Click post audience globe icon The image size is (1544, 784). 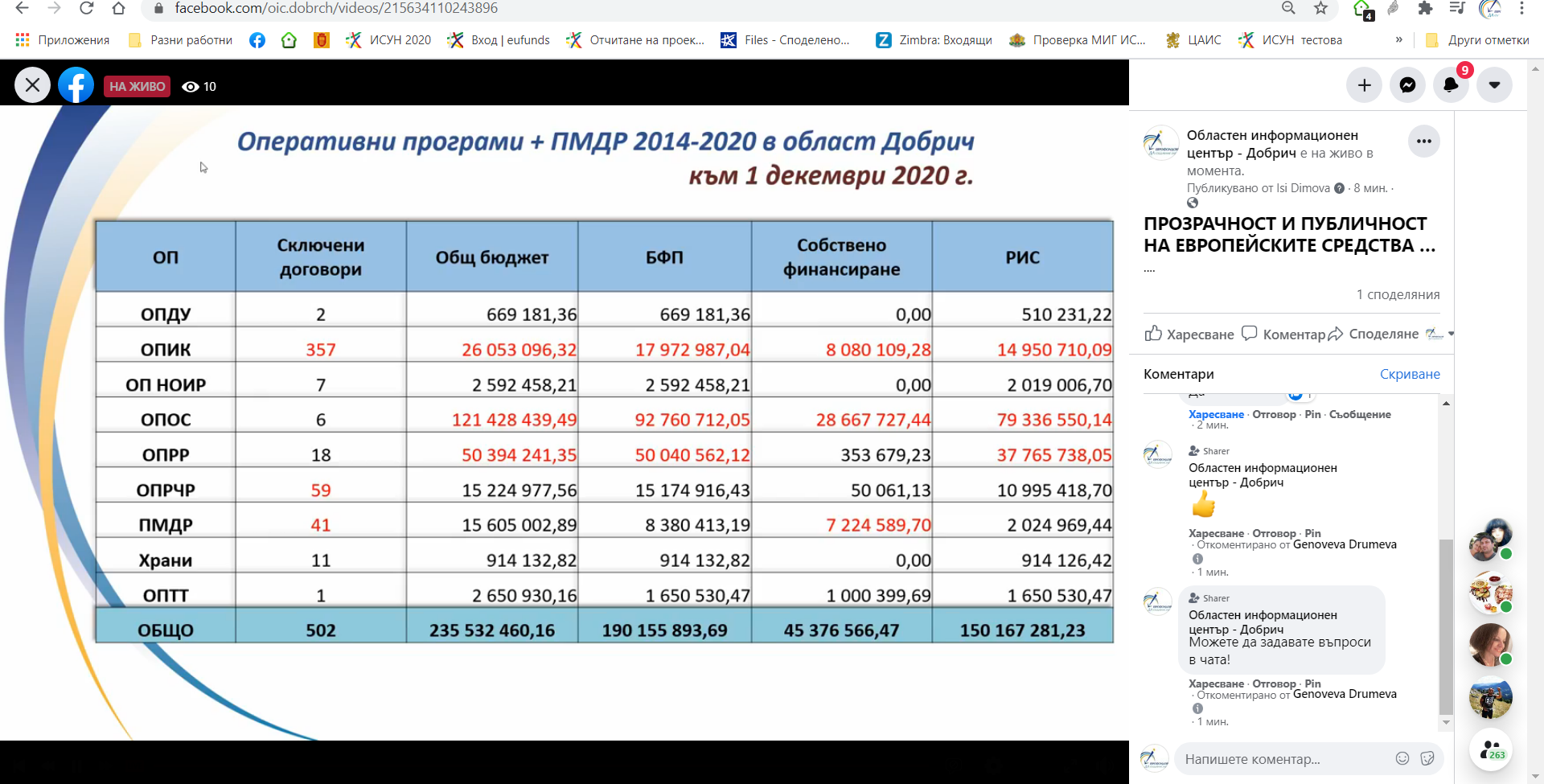point(1193,203)
